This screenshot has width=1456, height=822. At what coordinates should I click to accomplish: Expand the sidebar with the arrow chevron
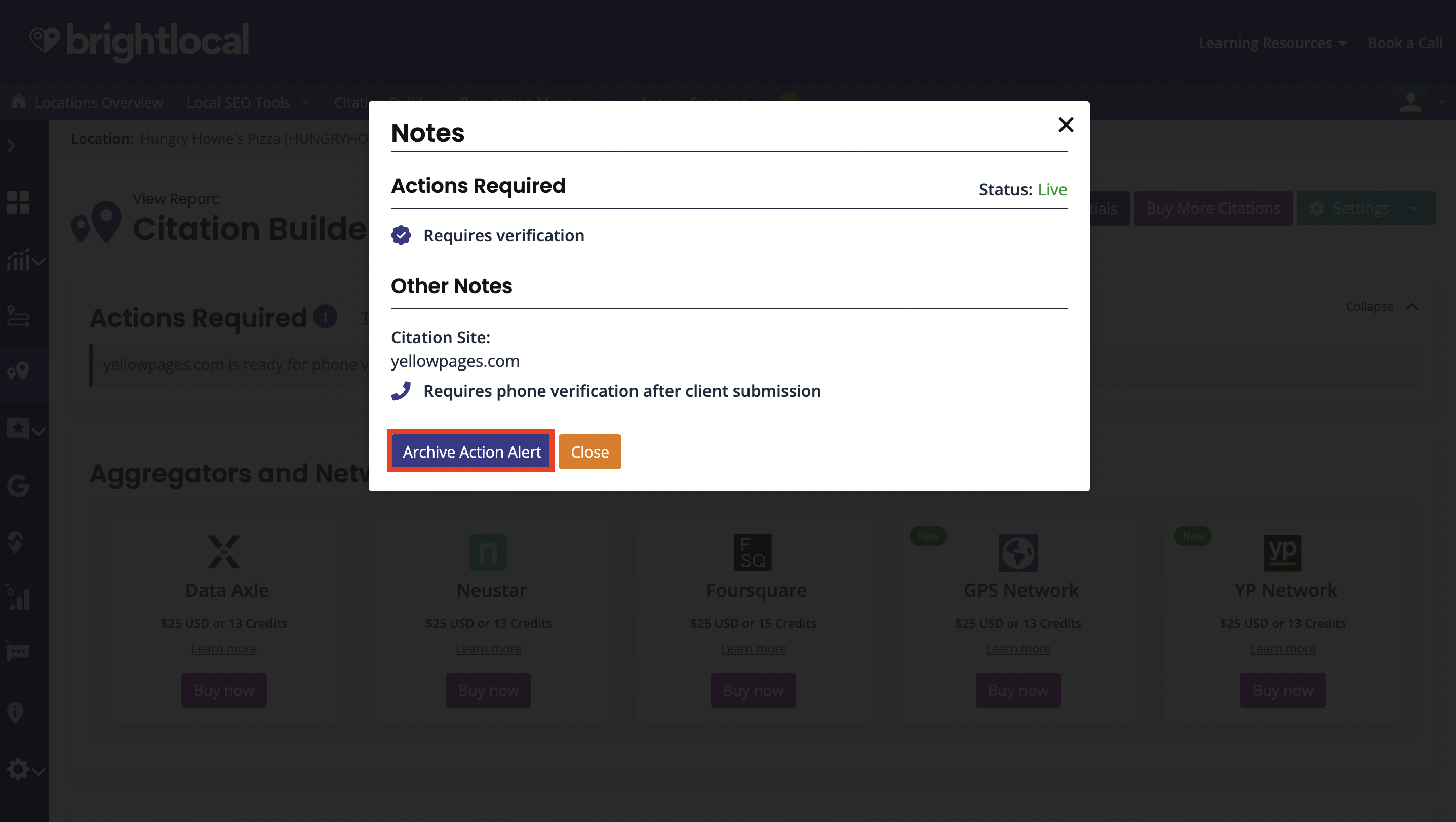(x=11, y=146)
